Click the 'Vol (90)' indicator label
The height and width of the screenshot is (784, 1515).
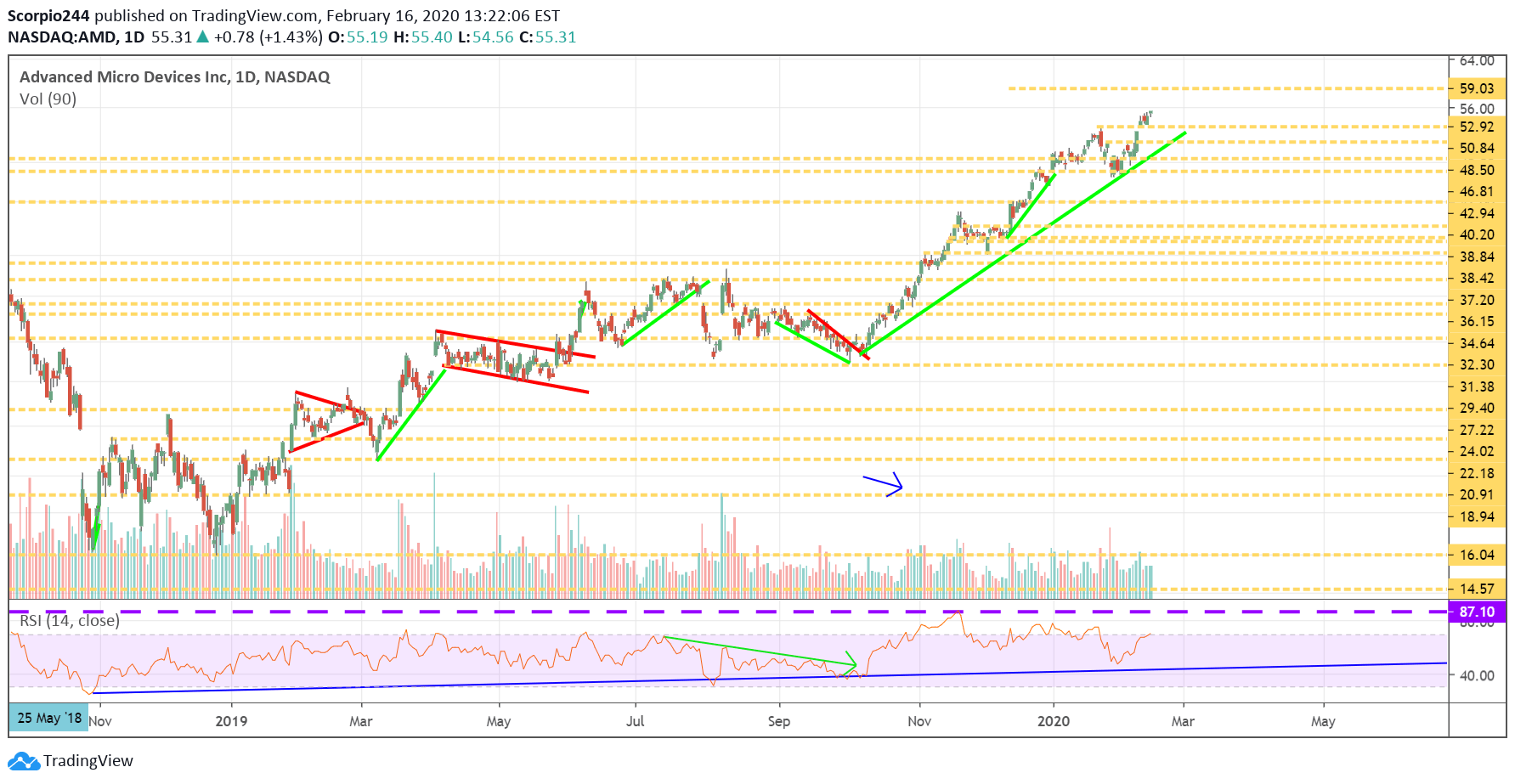click(x=48, y=99)
